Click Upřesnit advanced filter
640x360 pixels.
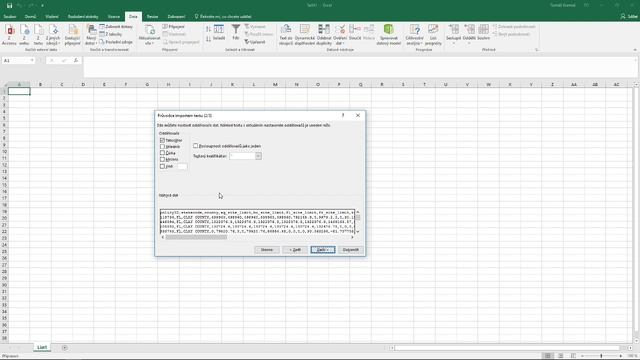pos(255,42)
